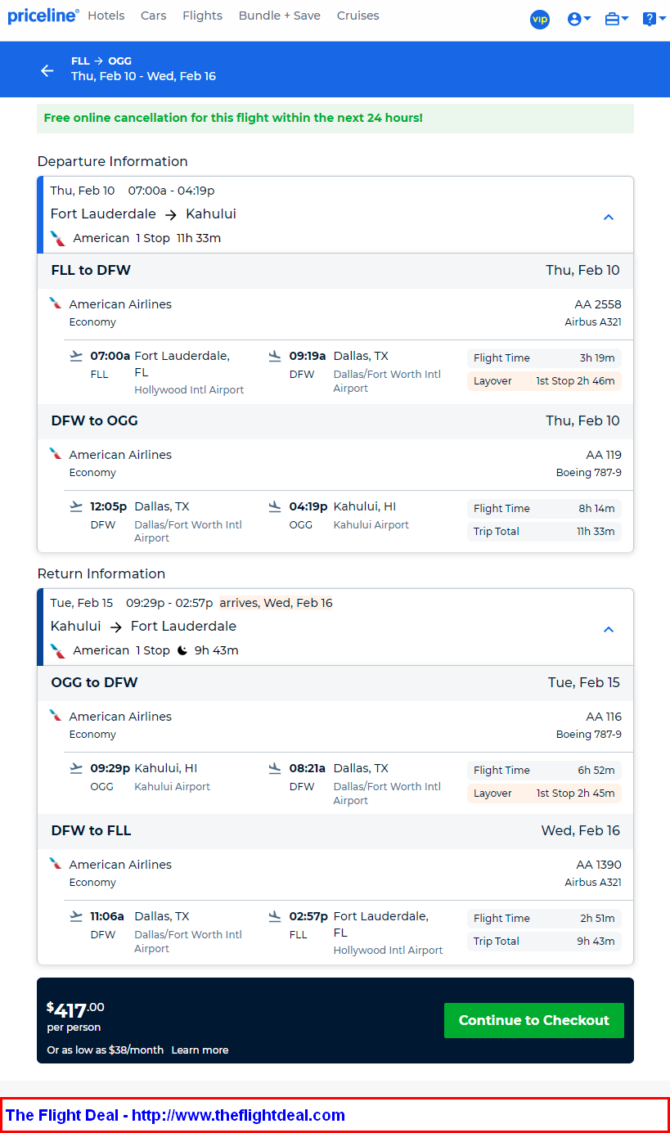Open the Cruises tab
Image resolution: width=670 pixels, height=1133 pixels.
tap(358, 16)
